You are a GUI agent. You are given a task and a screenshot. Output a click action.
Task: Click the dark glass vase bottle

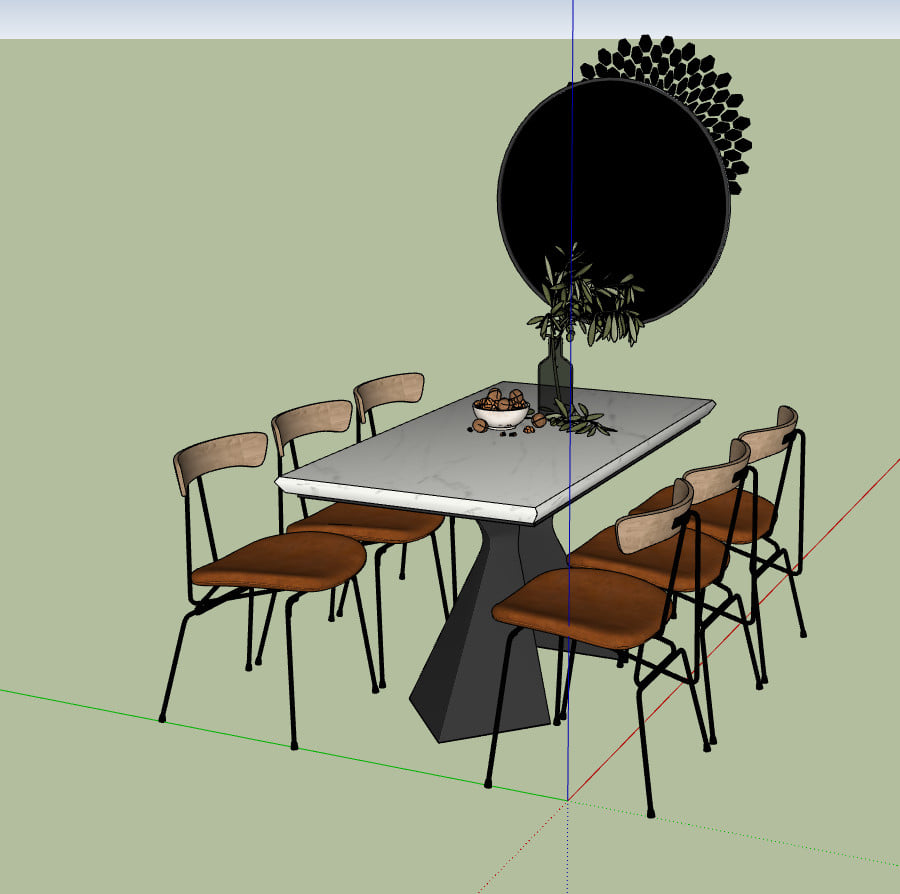point(554,374)
